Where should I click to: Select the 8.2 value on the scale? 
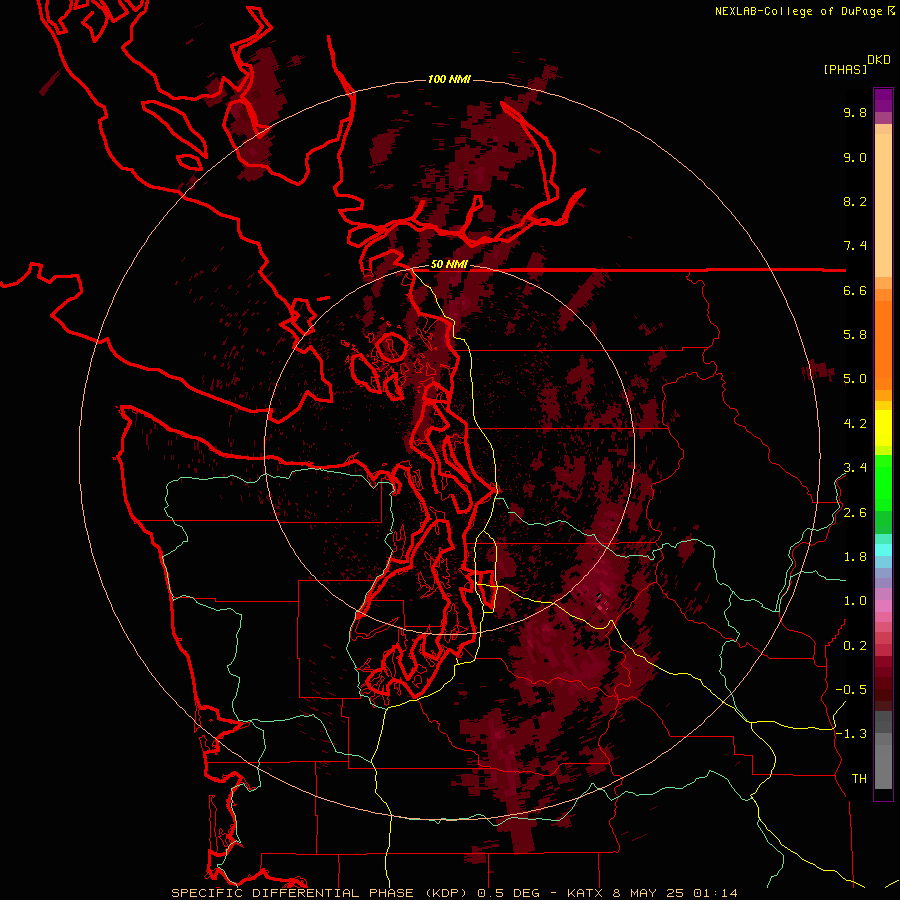point(855,202)
